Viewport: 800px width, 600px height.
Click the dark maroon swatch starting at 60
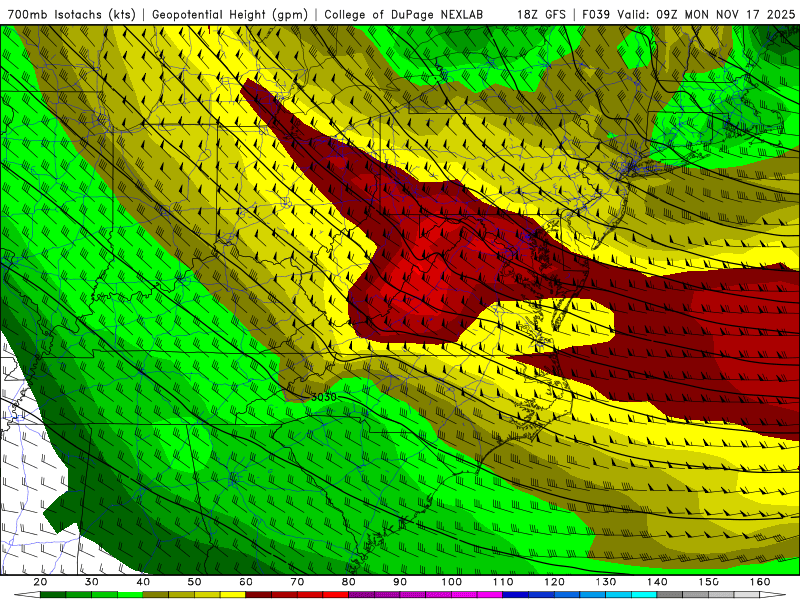(x=259, y=594)
